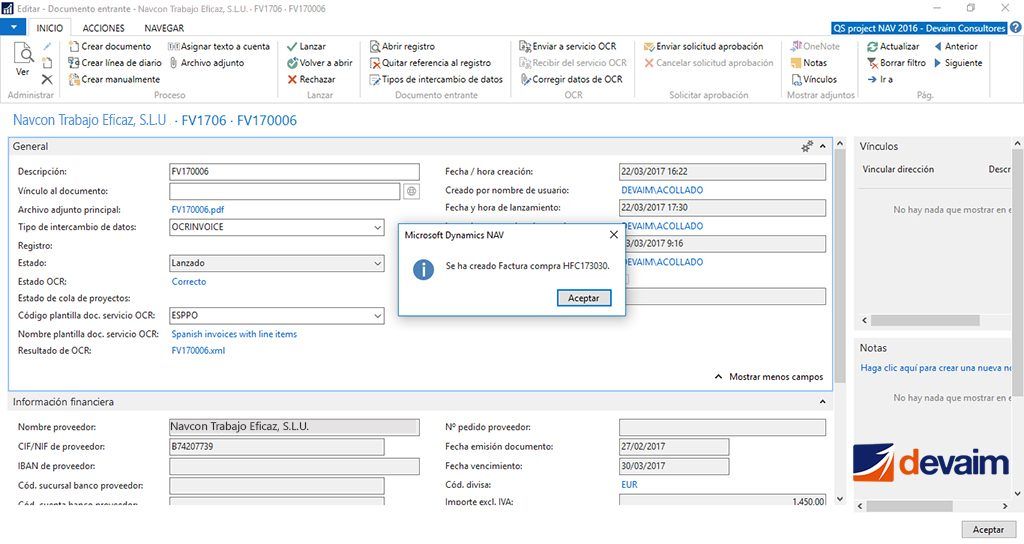
Task: Click the DEVAIM\ACOLLADO creator user link
Action: click(x=662, y=190)
